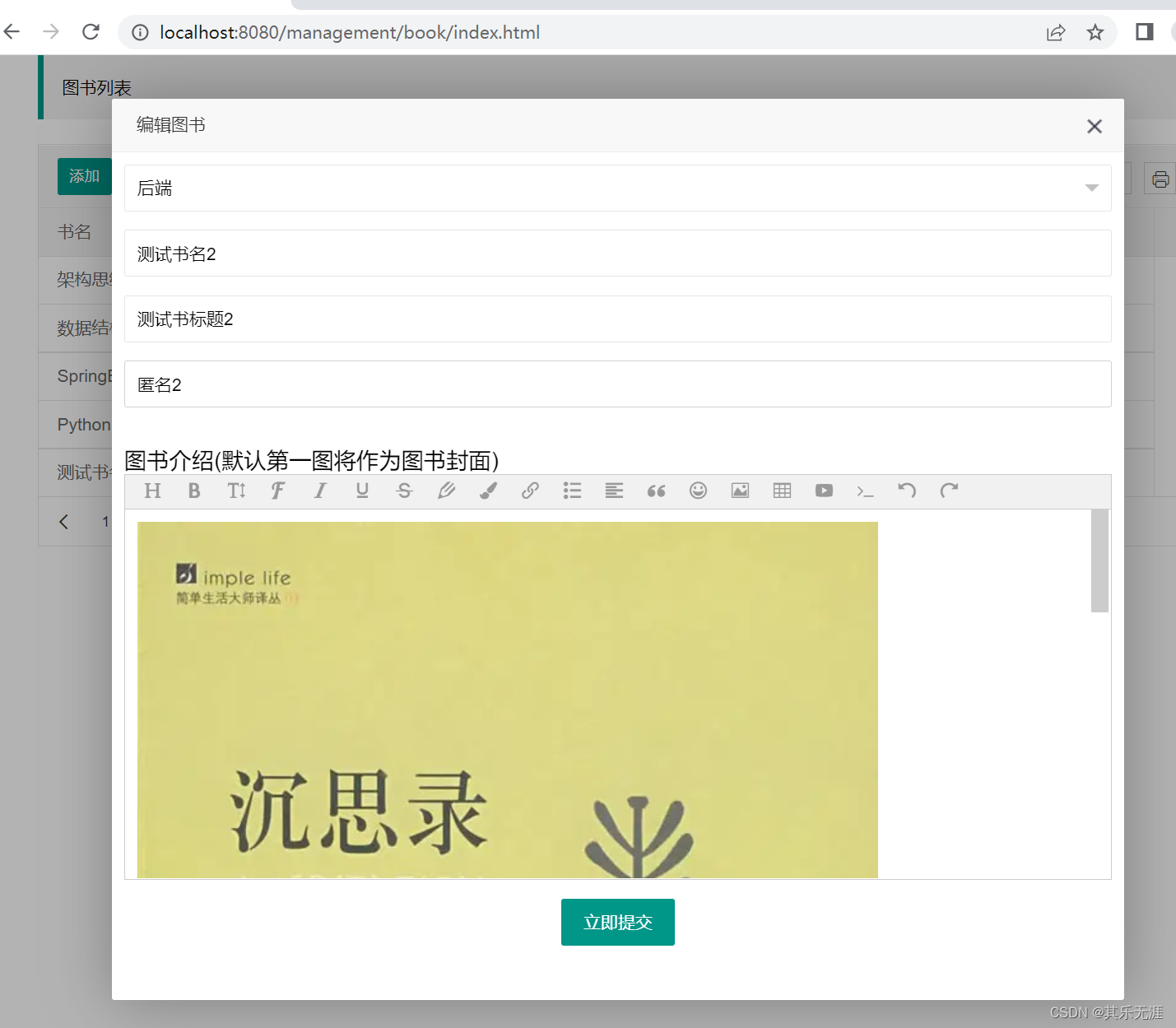Click the 沉思录 book cover image
The width and height of the screenshot is (1176, 1028).
click(508, 700)
